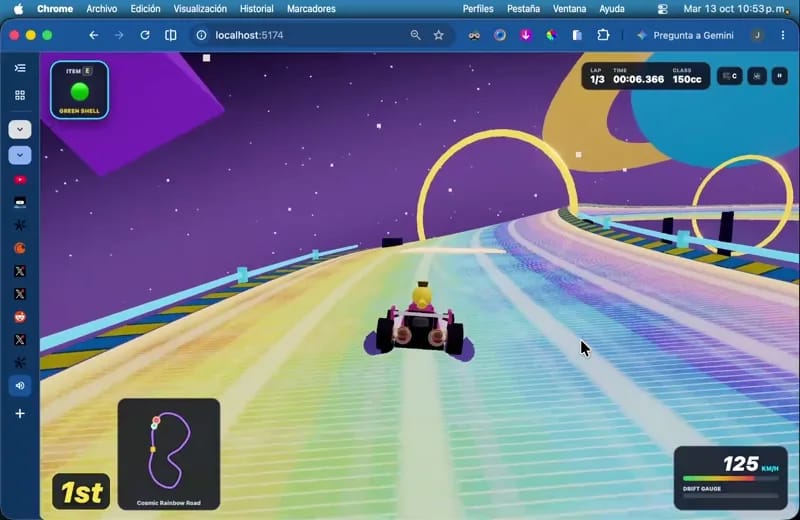Open the Marcadores menu
800x520 pixels.
pos(311,9)
